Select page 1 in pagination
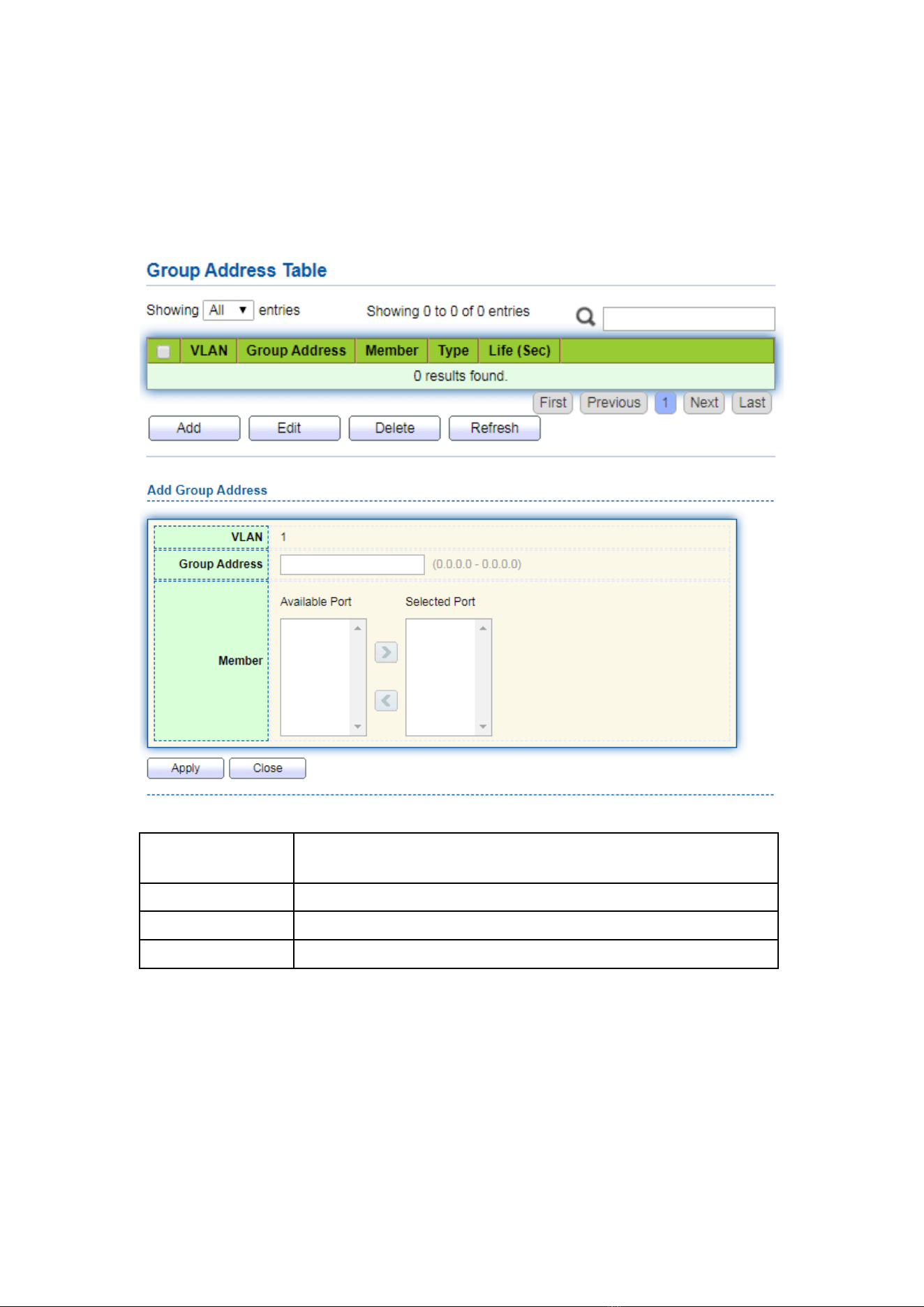The width and height of the screenshot is (924, 1307). (x=665, y=403)
